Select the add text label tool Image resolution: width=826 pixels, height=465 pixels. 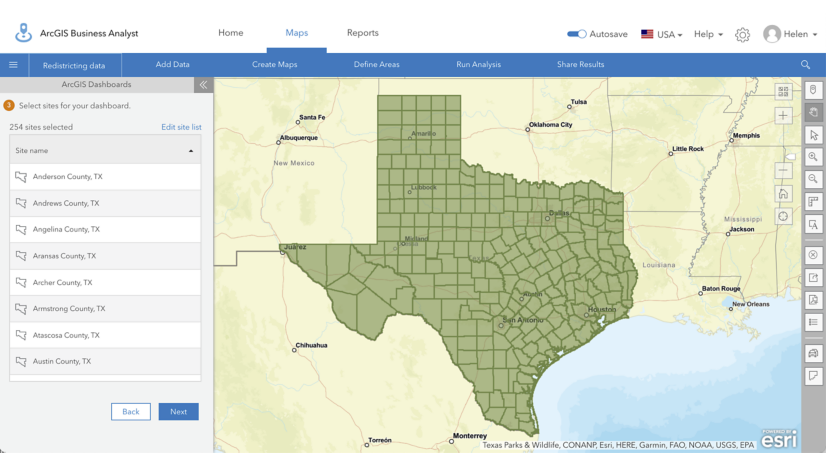(813, 225)
